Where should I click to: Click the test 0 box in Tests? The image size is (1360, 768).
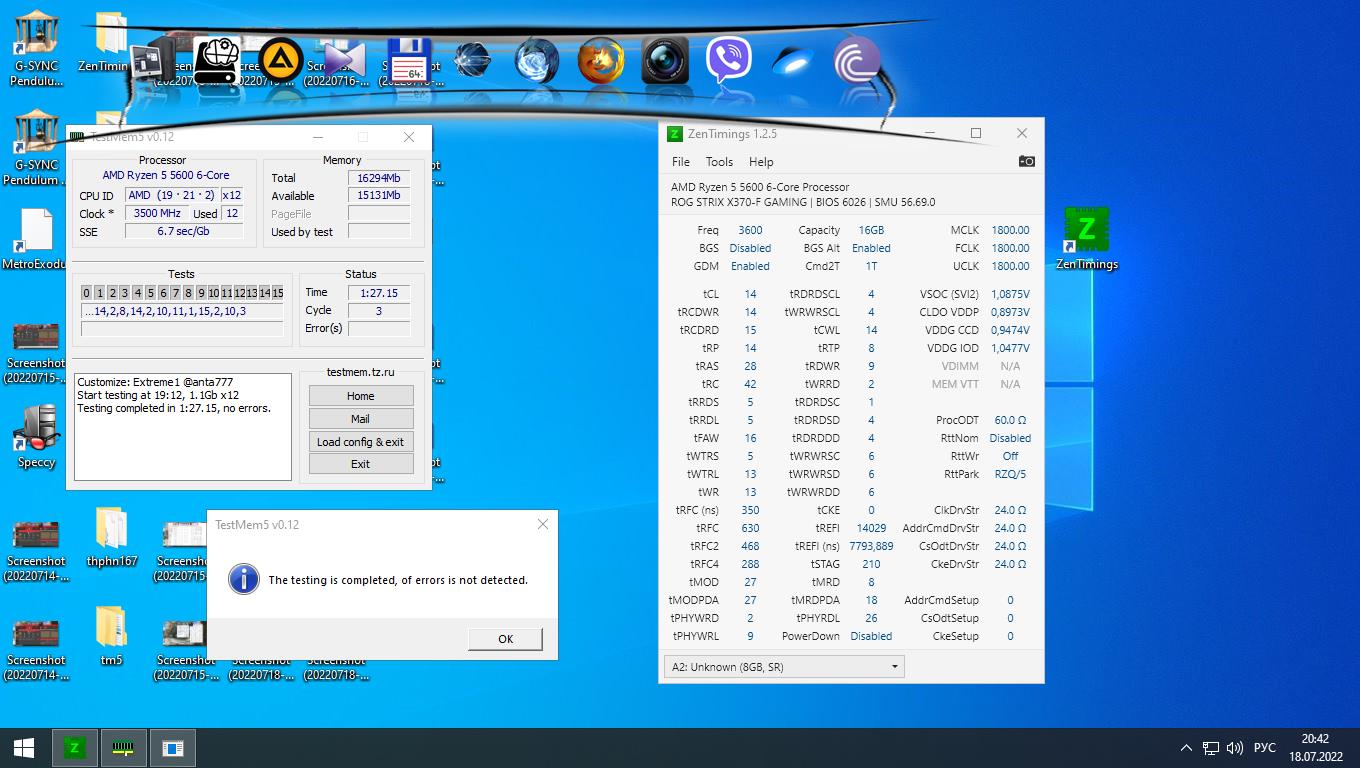(x=87, y=293)
